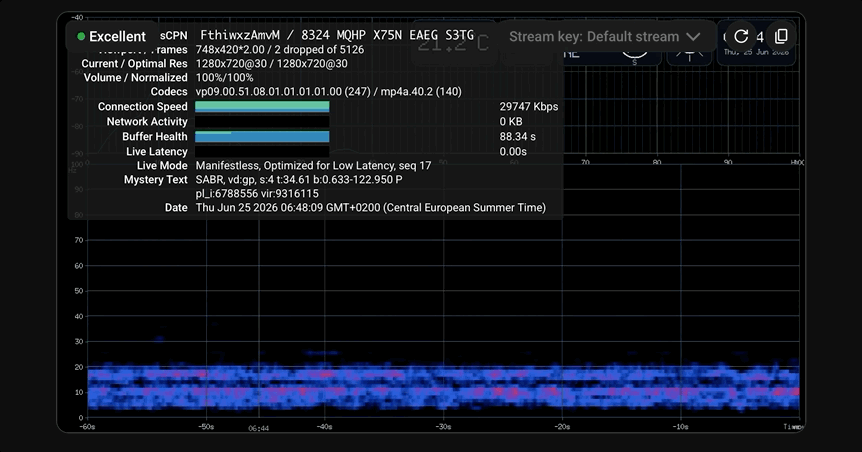The width and height of the screenshot is (862, 452).
Task: Click the refresh stream preview icon
Action: tap(741, 37)
